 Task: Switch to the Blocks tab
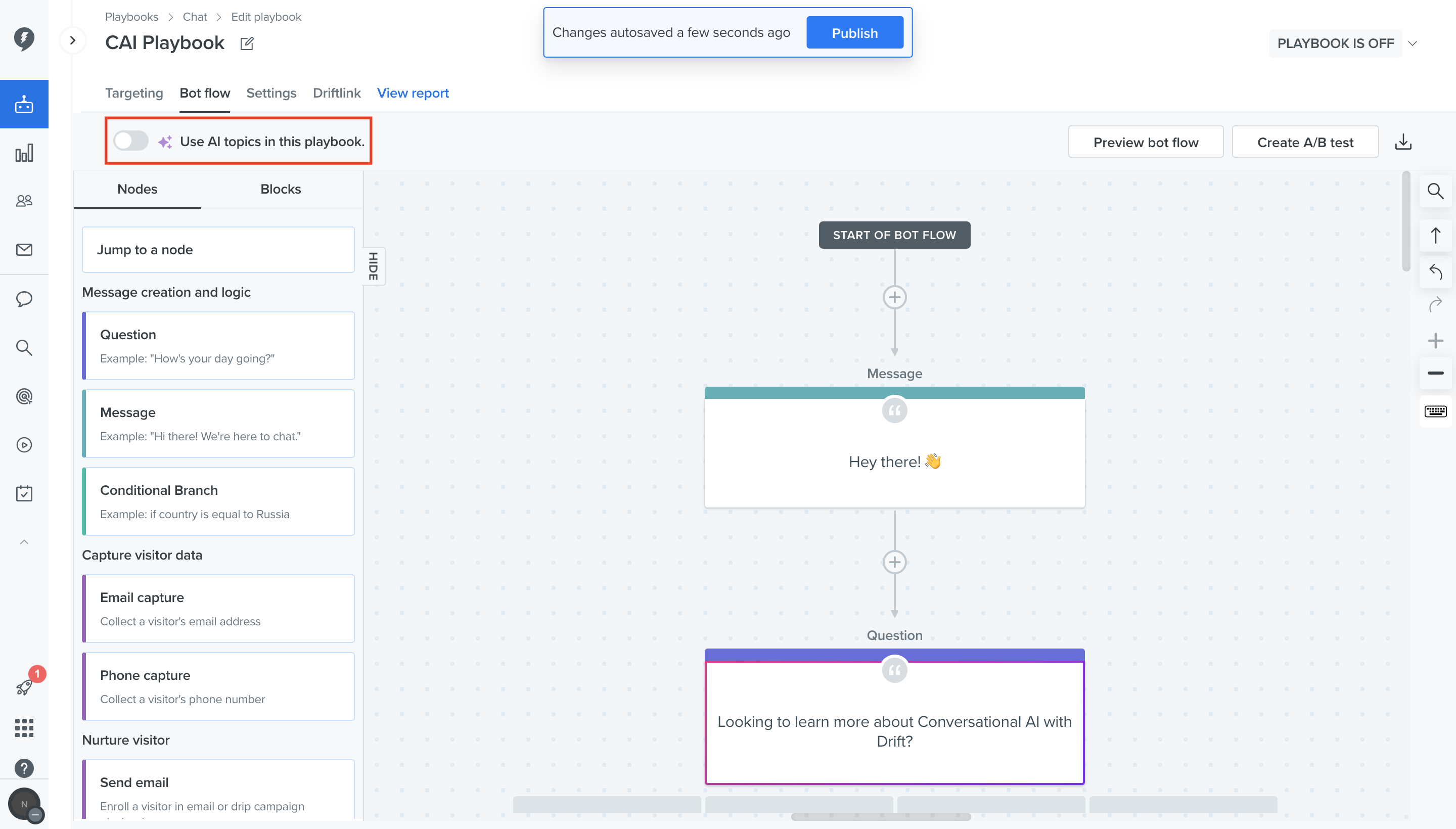(x=281, y=189)
